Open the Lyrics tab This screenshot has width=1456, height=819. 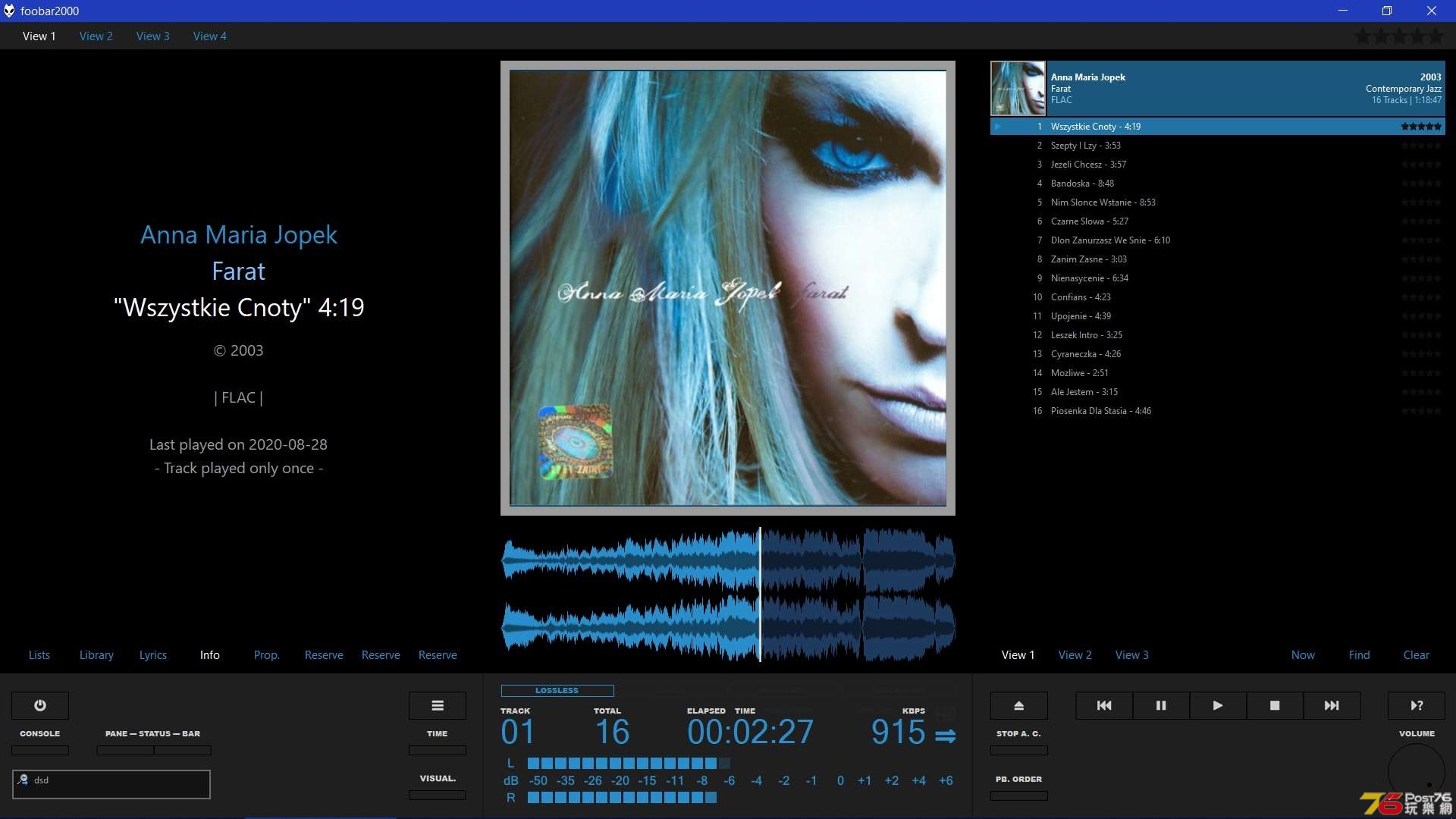click(x=153, y=654)
